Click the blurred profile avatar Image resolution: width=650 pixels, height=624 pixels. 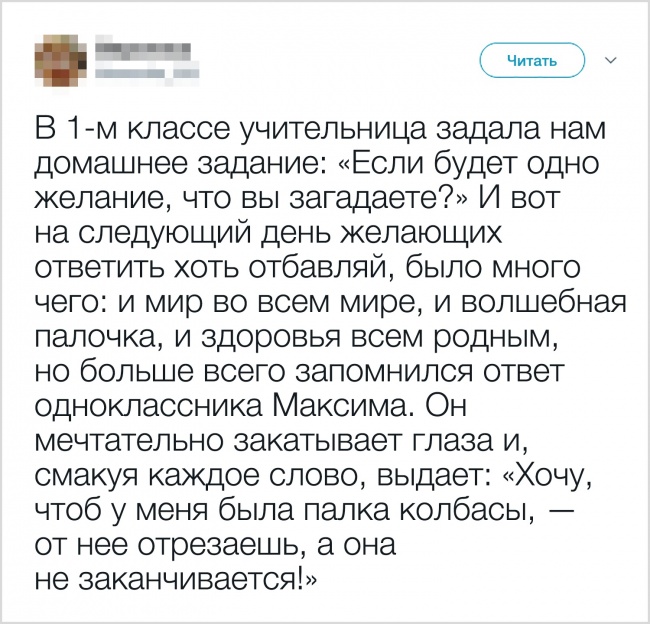[x=57, y=60]
